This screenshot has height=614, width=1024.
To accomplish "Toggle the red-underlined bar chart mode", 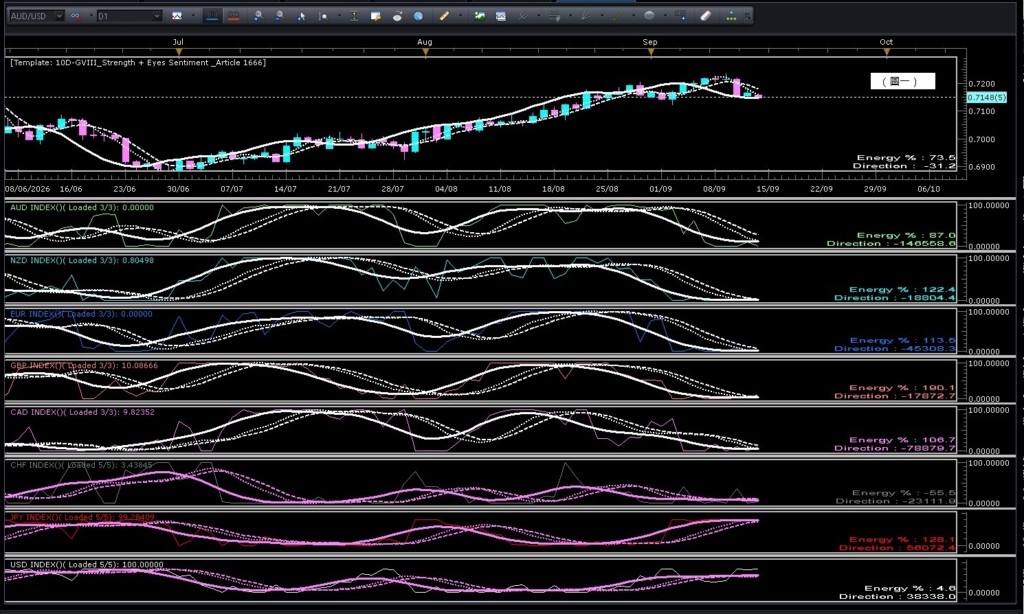I will (x=233, y=16).
